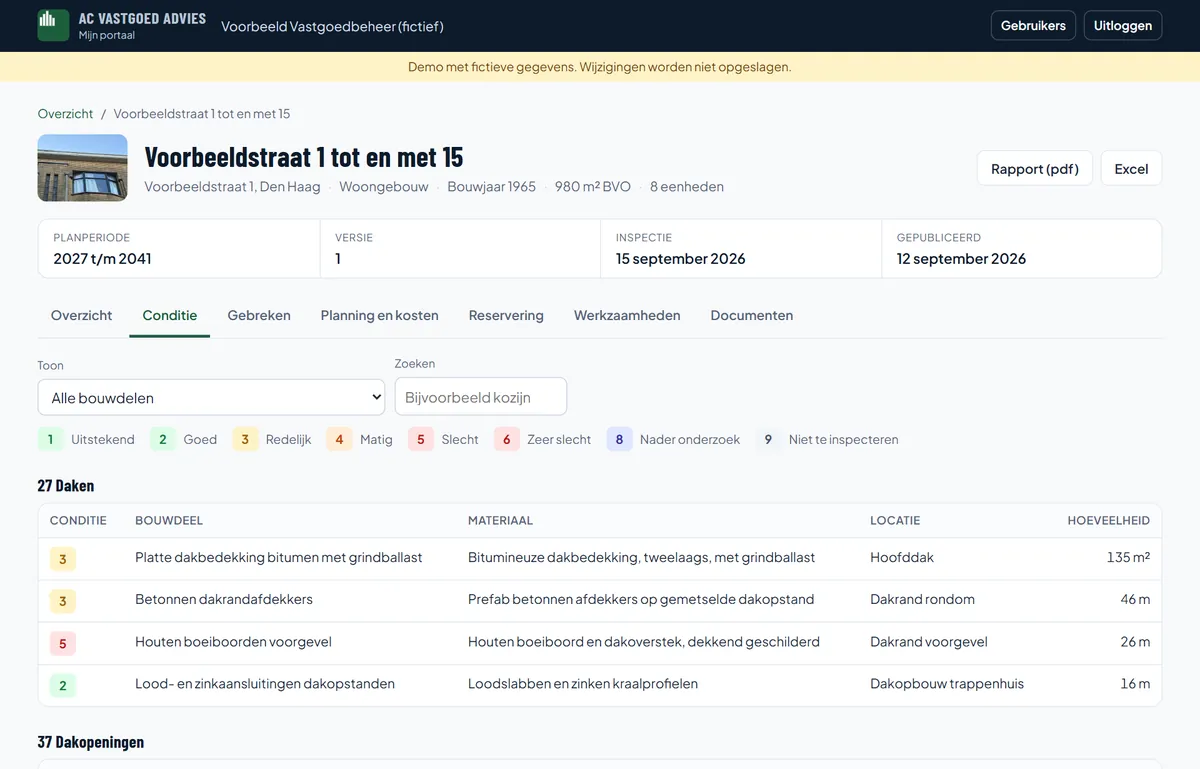Image resolution: width=1200 pixels, height=769 pixels.
Task: Click the Voorbeeld Vastgoedbeheer (fictief) header text
Action: [332, 26]
